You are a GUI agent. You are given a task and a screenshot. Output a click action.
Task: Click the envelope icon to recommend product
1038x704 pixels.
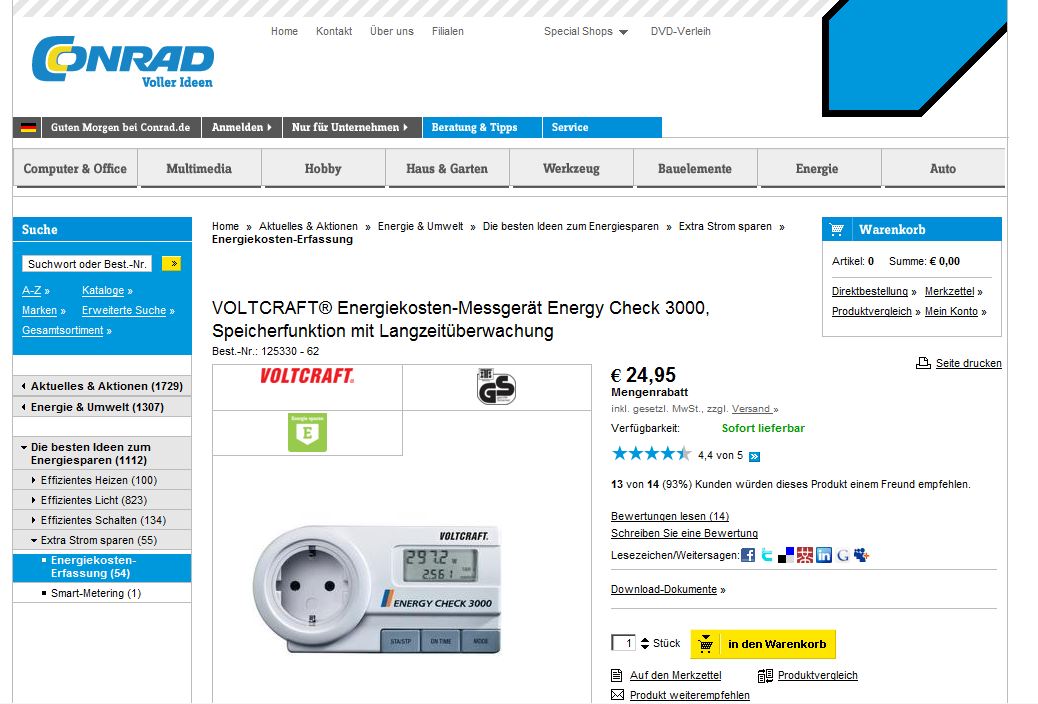tap(617, 695)
